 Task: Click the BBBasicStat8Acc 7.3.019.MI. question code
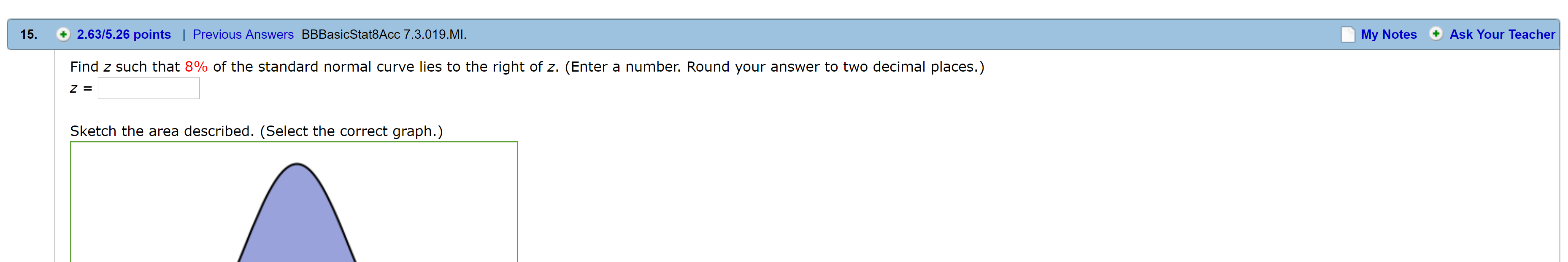click(384, 35)
